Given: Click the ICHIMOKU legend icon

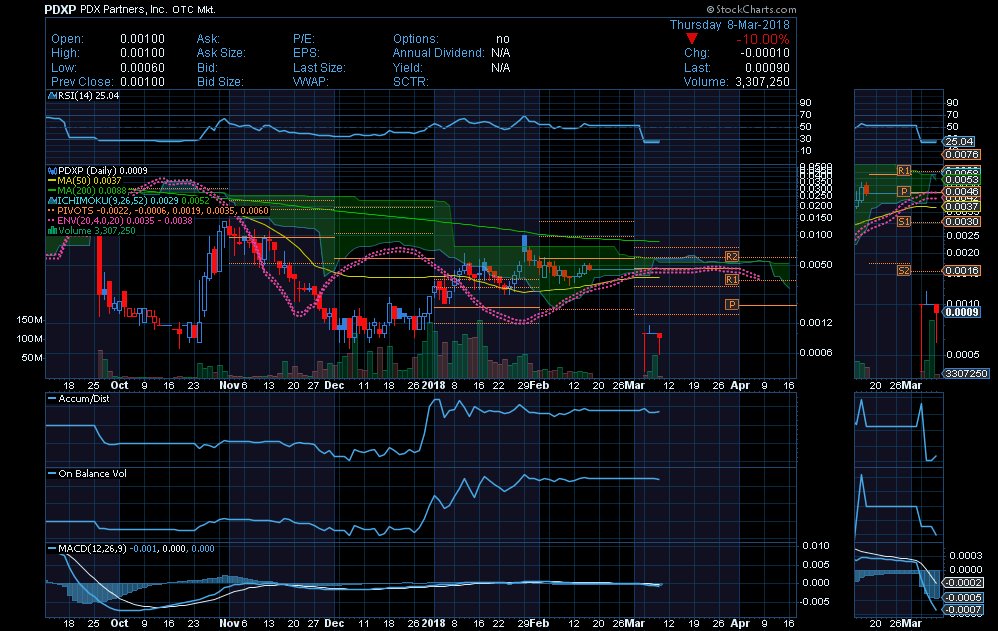Looking at the screenshot, I should [52, 201].
